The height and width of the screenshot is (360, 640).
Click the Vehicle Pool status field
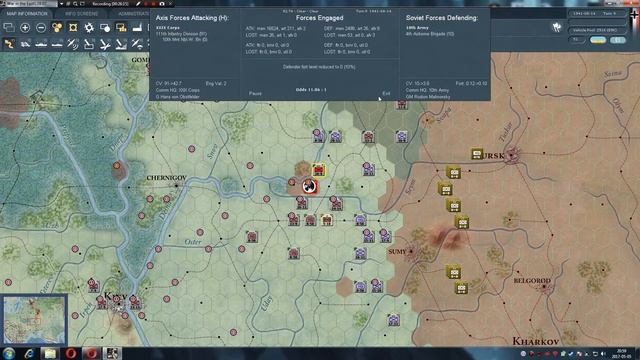tap(597, 30)
